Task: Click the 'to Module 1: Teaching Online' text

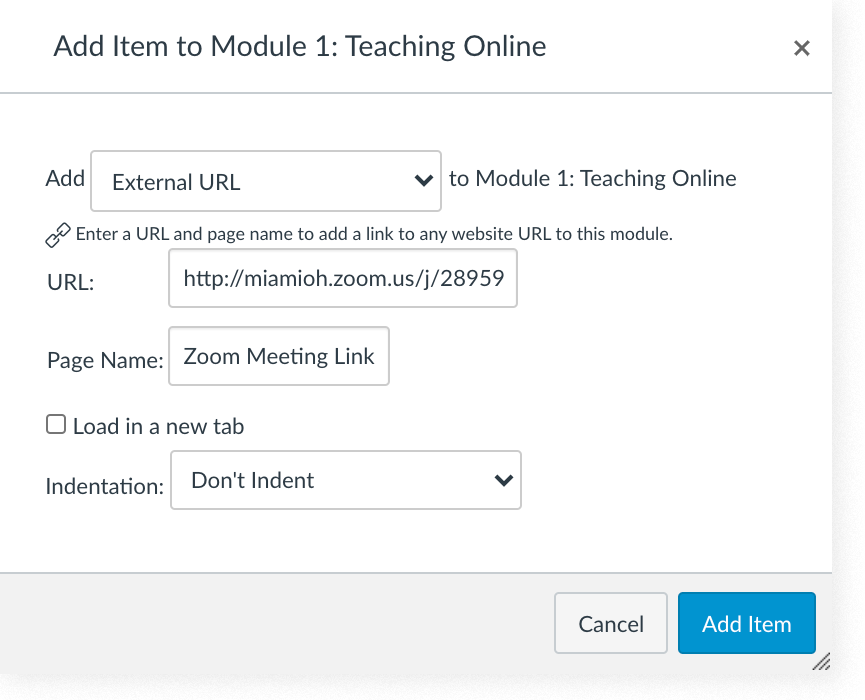Action: coord(592,179)
